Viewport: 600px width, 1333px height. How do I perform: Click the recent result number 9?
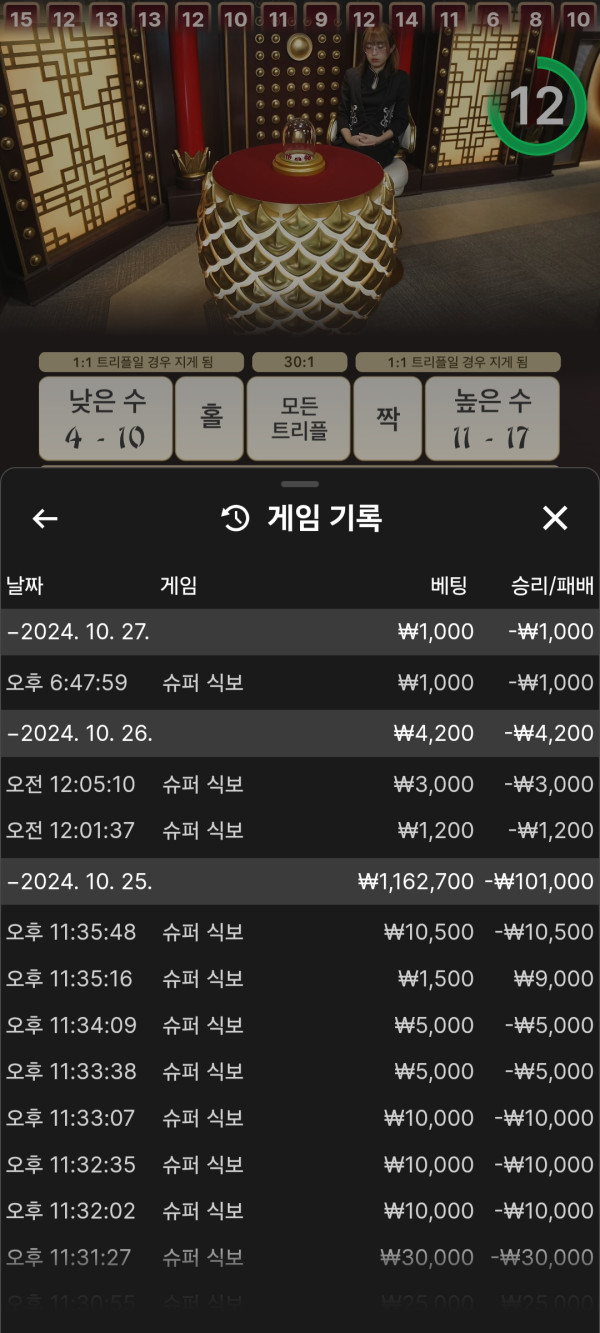321,18
